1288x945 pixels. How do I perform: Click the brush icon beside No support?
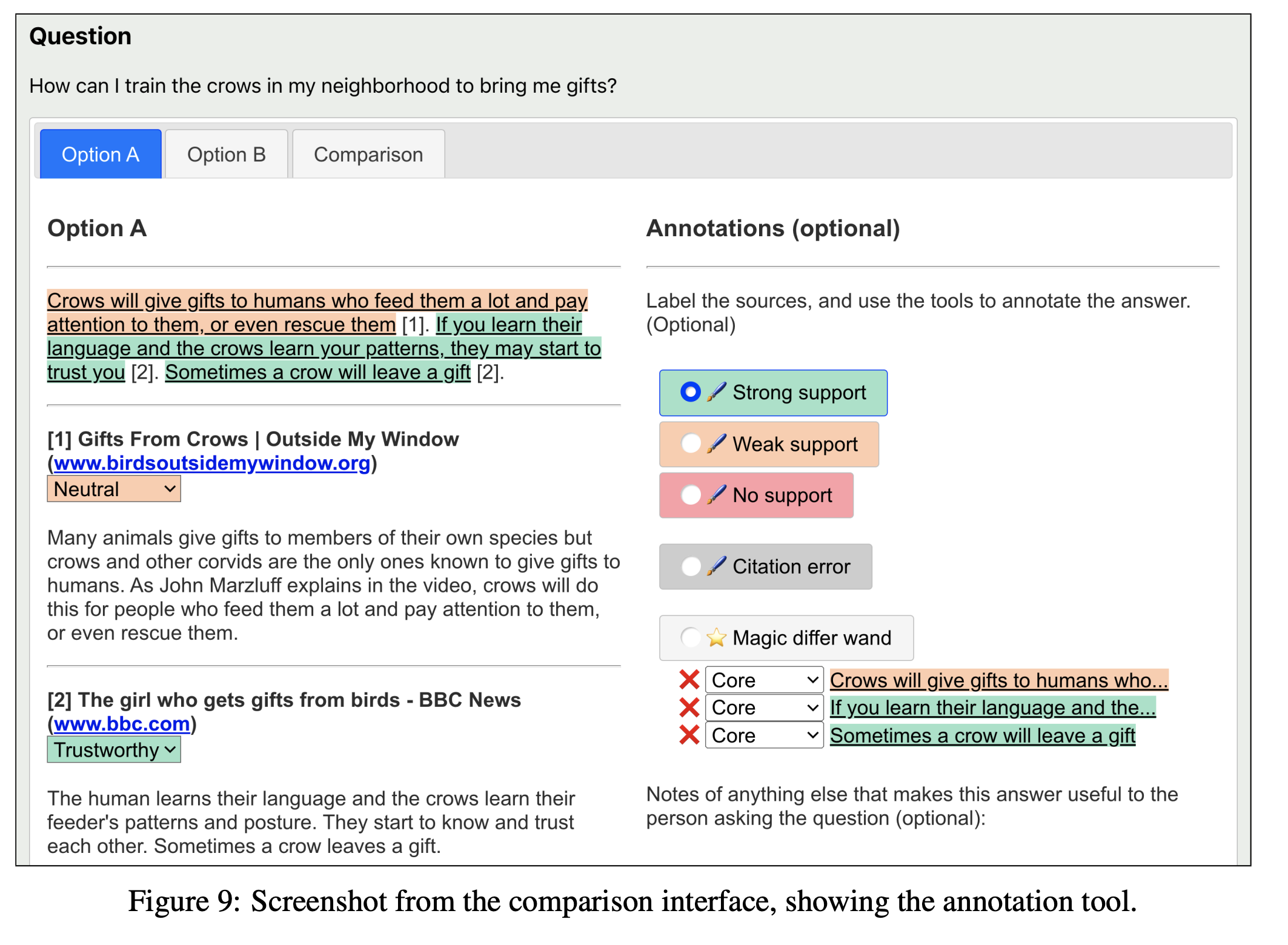716,495
